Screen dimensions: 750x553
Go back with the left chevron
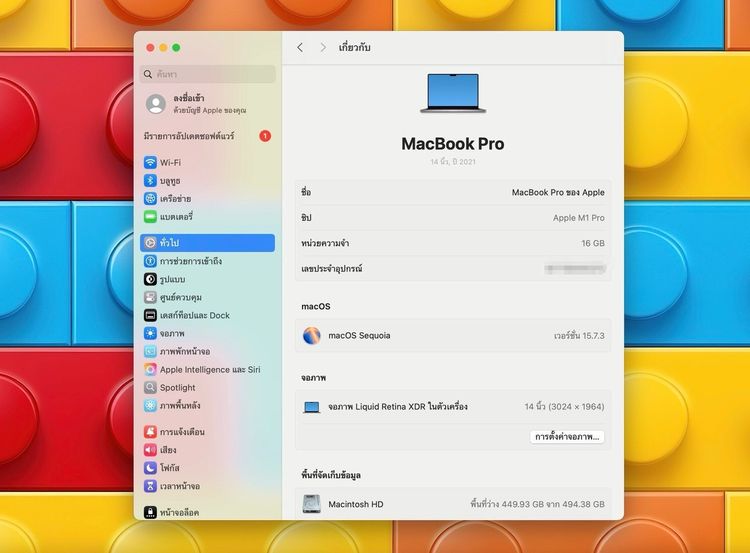pos(300,47)
